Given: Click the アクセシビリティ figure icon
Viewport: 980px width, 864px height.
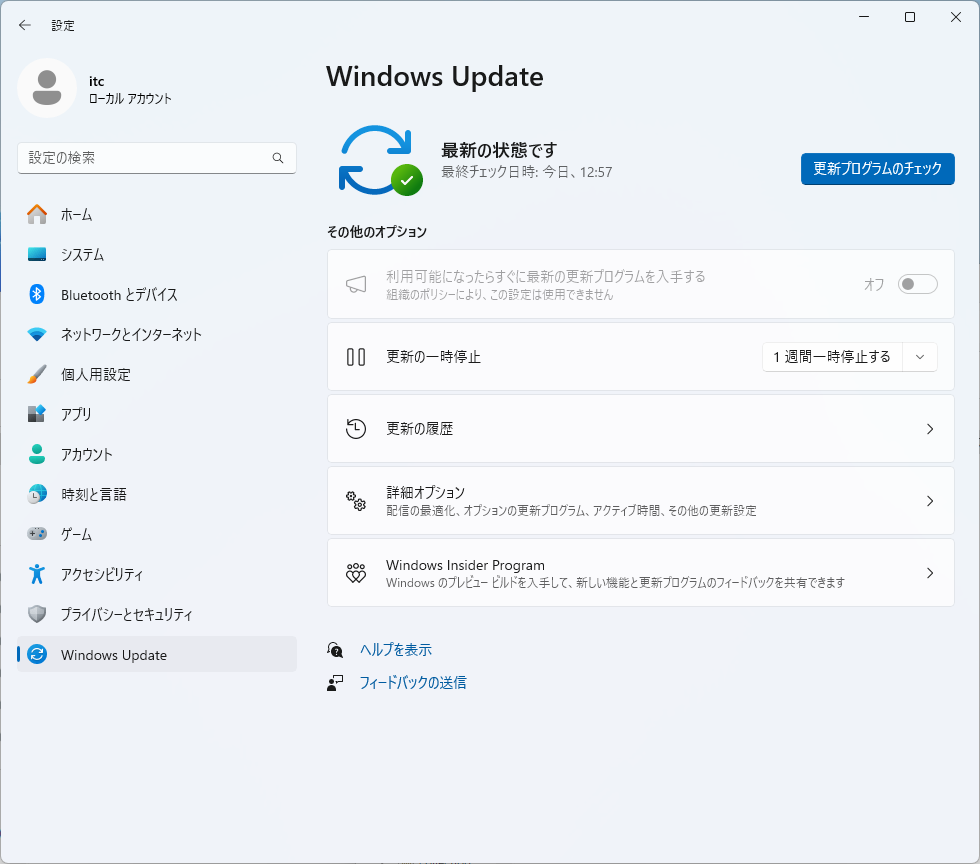Looking at the screenshot, I should click(x=37, y=574).
